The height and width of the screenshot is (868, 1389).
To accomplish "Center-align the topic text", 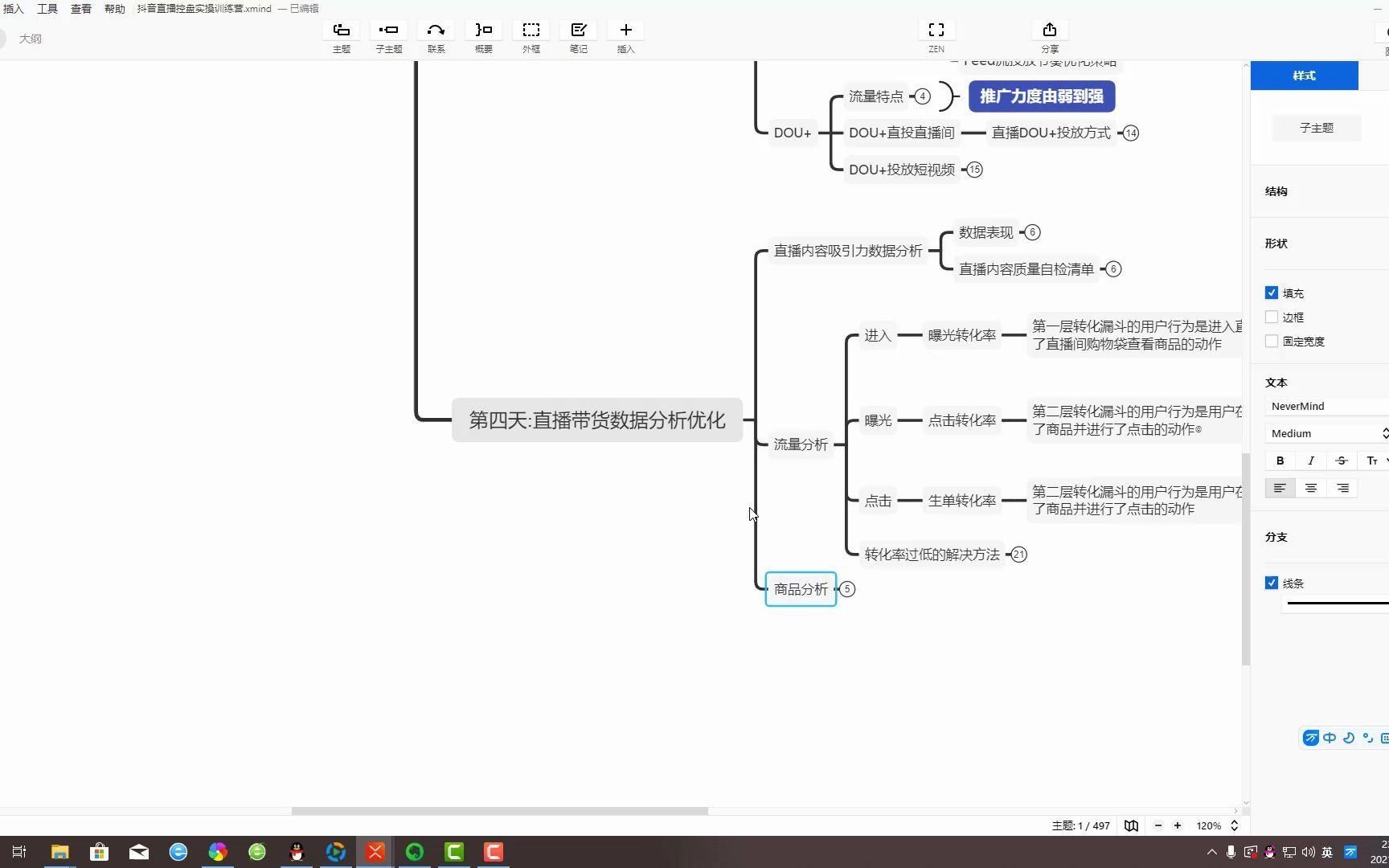I will click(1311, 488).
